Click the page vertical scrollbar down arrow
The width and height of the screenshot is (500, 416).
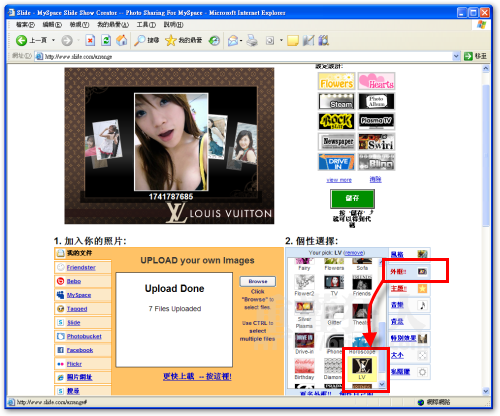coord(486,391)
